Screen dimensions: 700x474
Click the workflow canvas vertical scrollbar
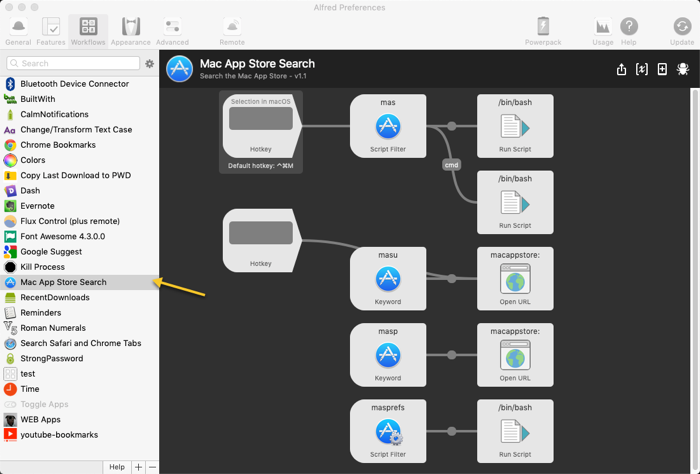695,280
